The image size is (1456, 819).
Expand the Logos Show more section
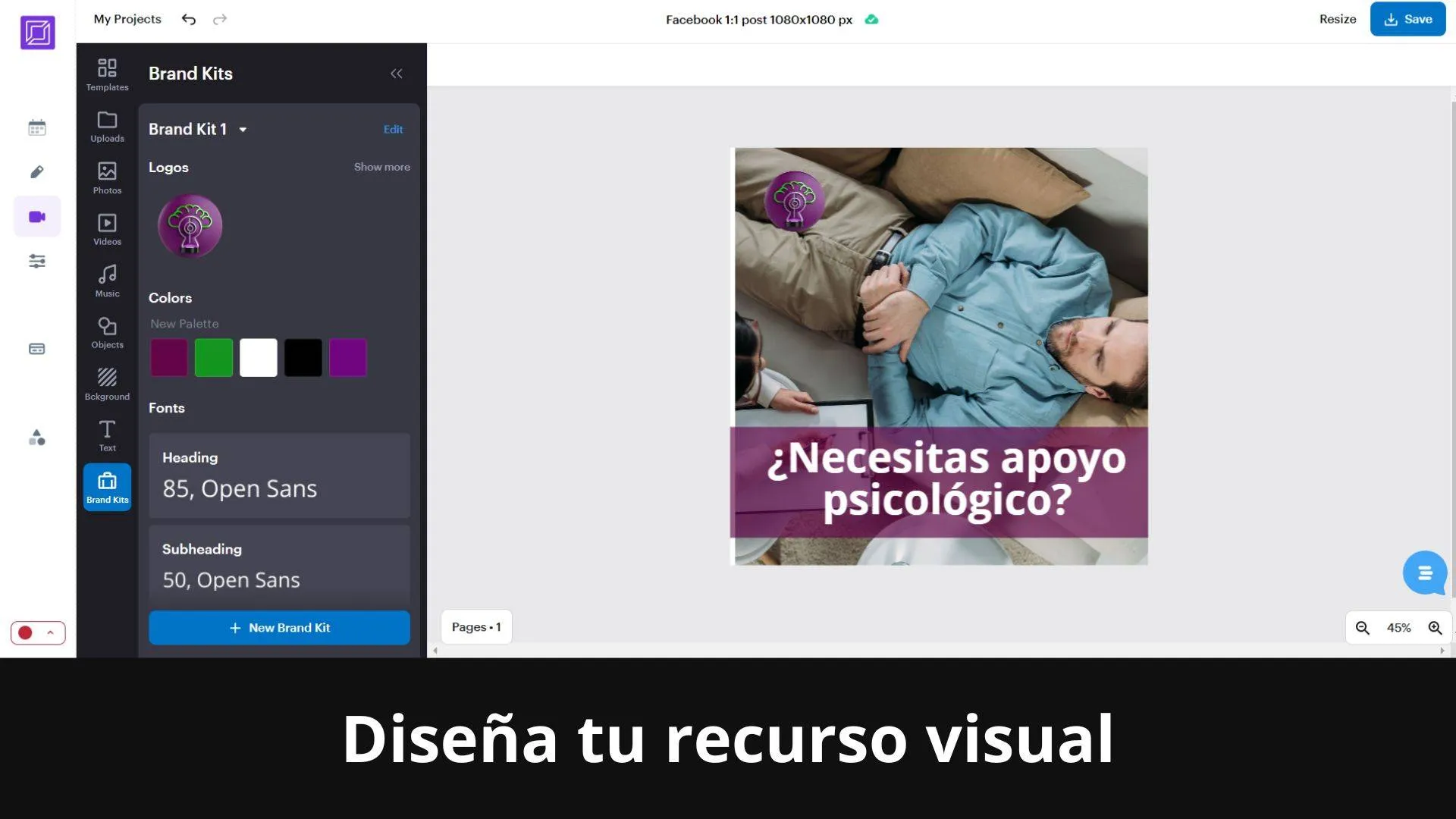[x=382, y=166]
